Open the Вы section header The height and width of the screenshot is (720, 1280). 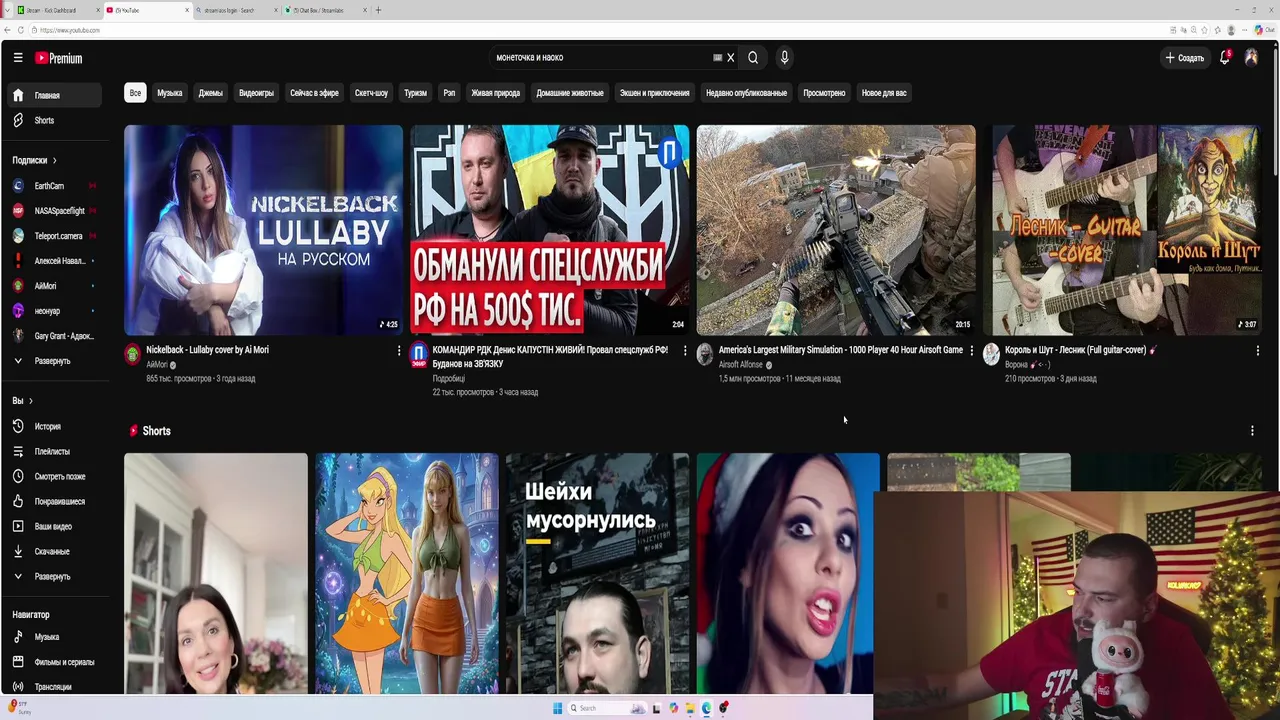click(22, 401)
